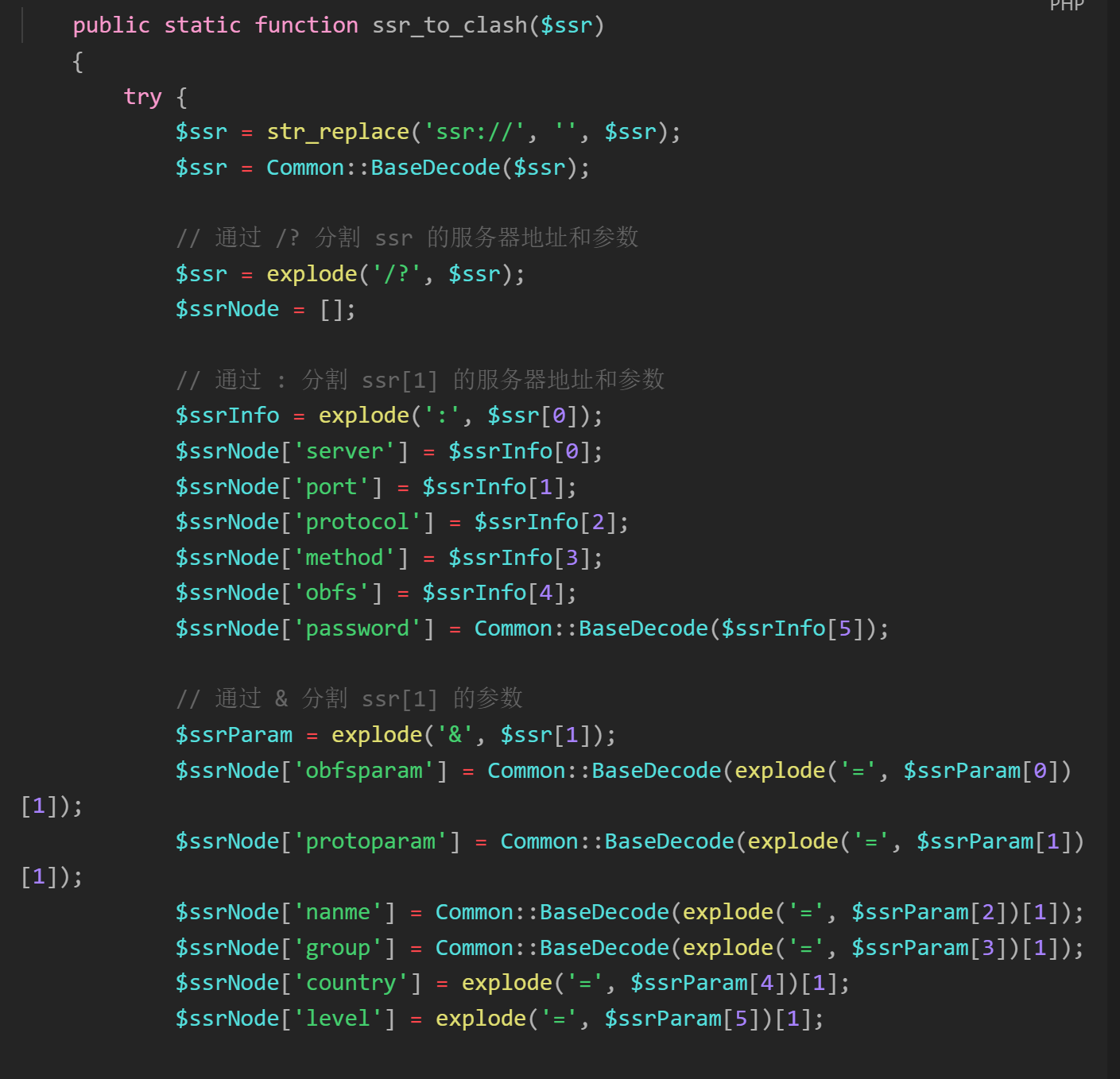The image size is (1120, 1079).
Task: Click the 'static' keyword
Action: click(202, 25)
